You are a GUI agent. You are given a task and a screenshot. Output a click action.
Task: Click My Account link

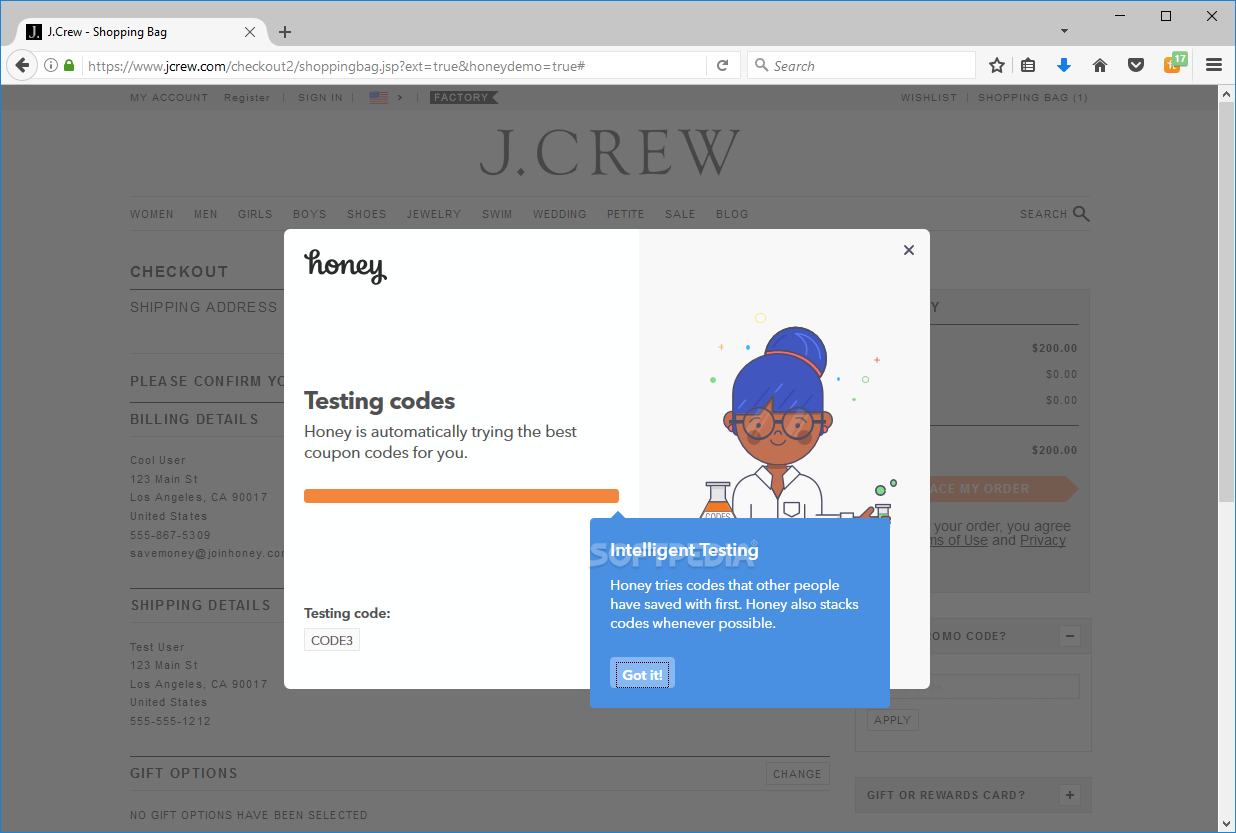coord(169,97)
